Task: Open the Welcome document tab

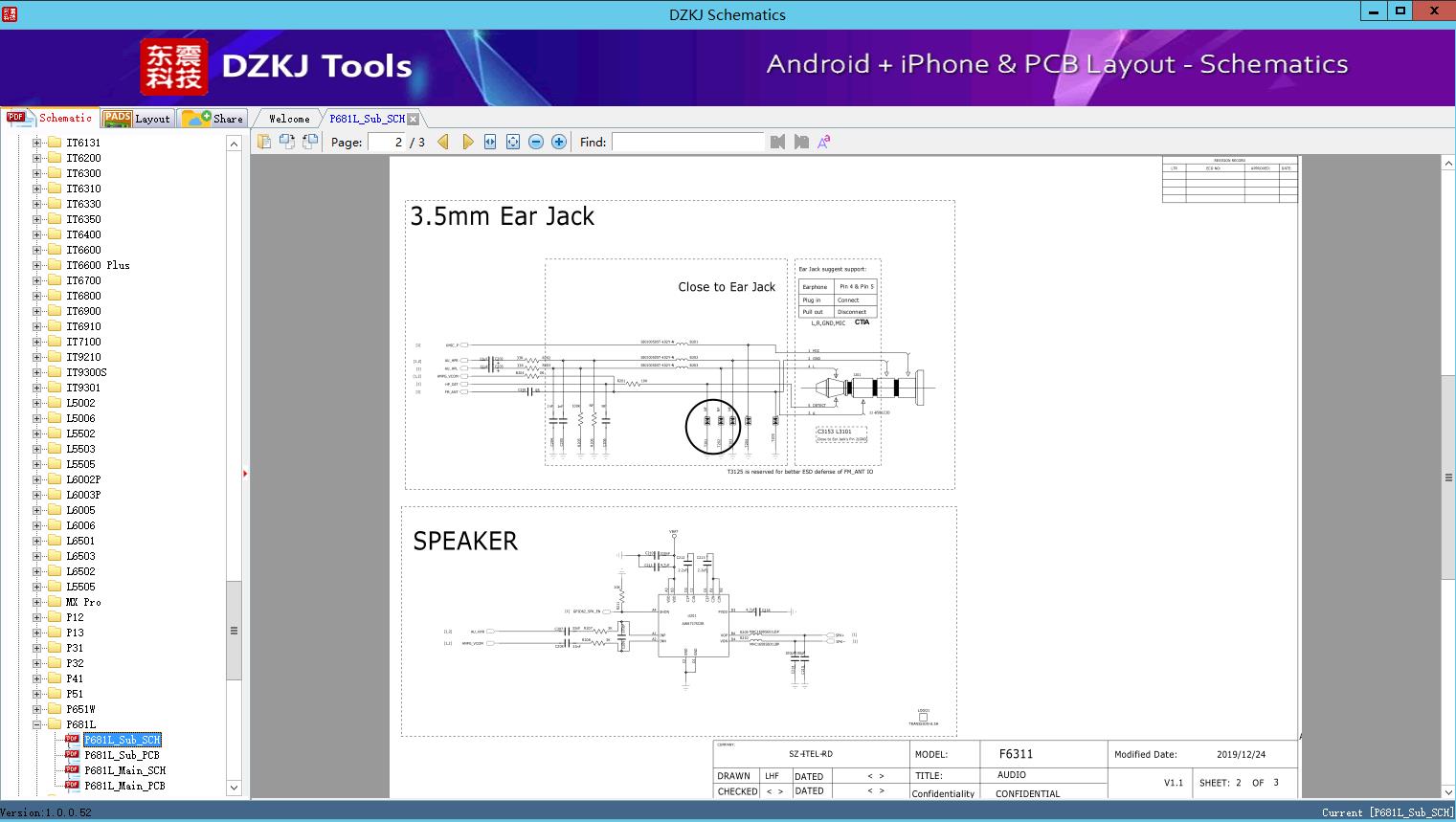Action: pyautogui.click(x=289, y=119)
